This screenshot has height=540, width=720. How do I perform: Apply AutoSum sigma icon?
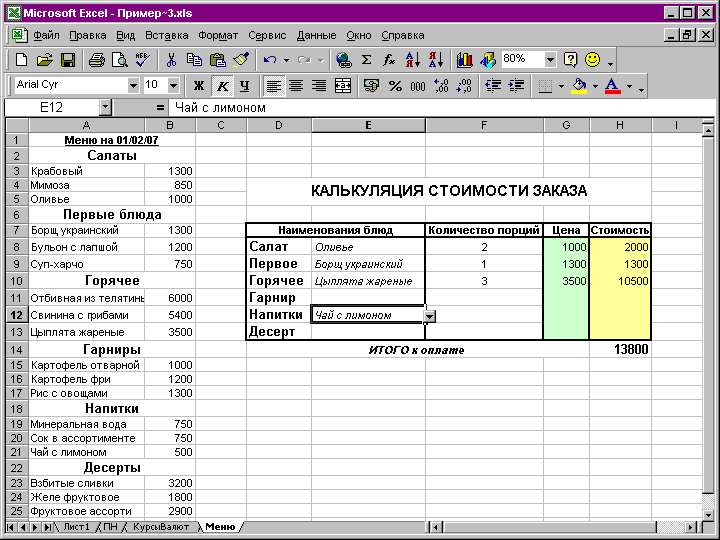tap(366, 60)
